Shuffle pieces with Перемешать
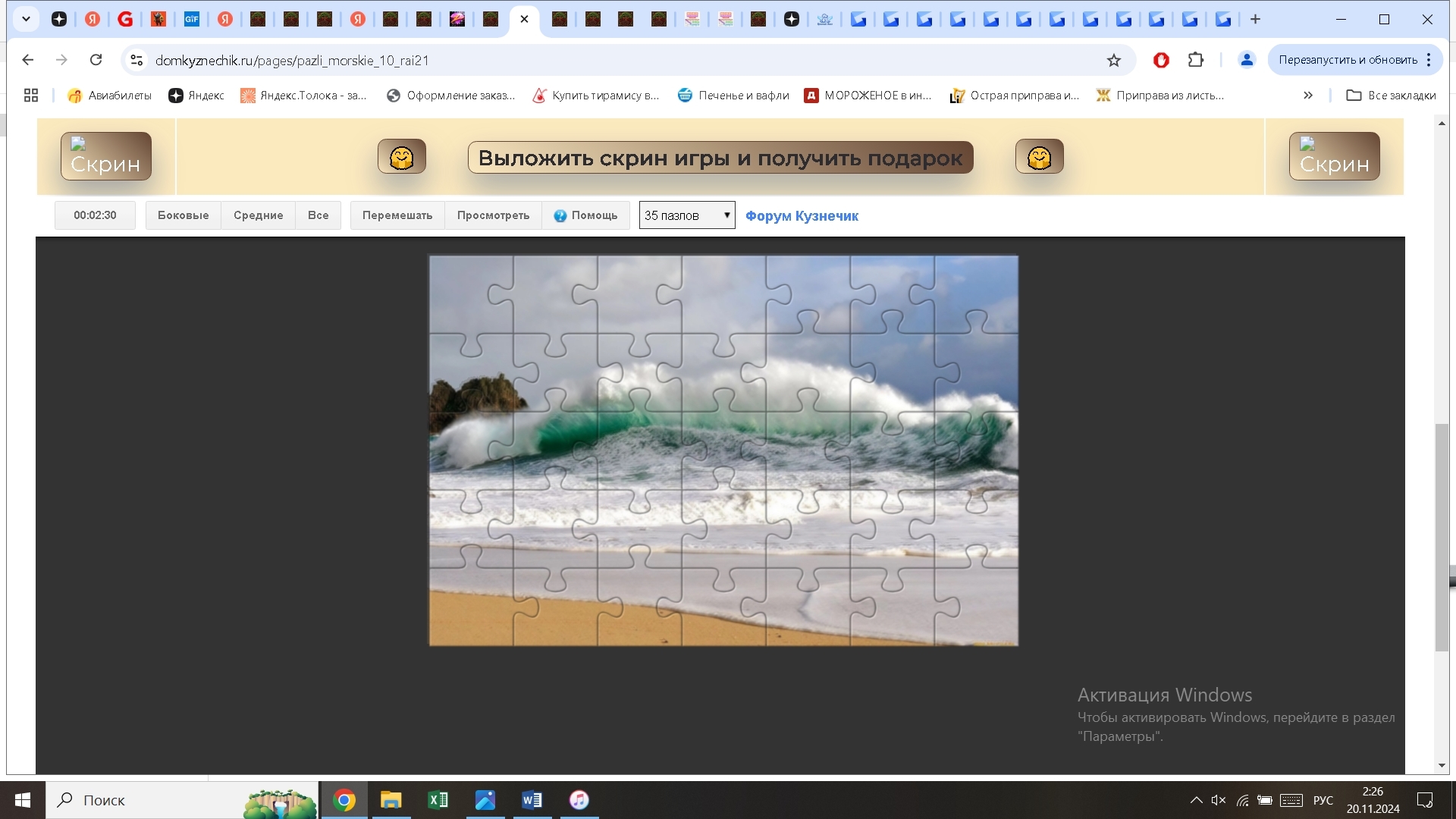 (397, 215)
